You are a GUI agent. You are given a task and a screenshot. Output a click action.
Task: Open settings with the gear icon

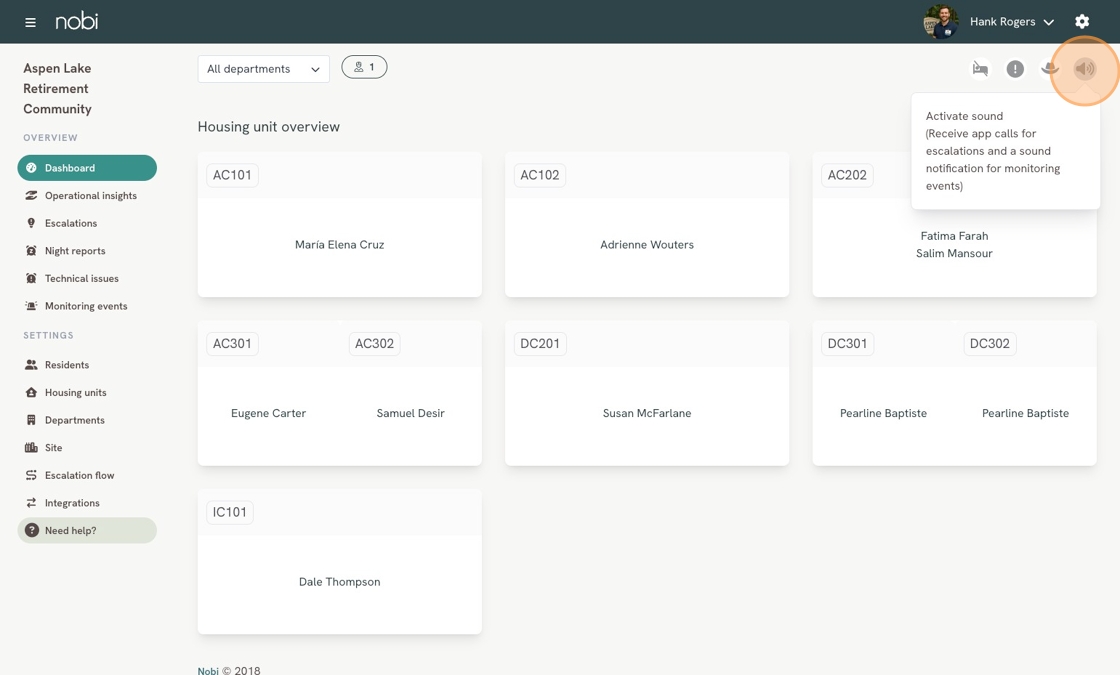click(x=1082, y=21)
